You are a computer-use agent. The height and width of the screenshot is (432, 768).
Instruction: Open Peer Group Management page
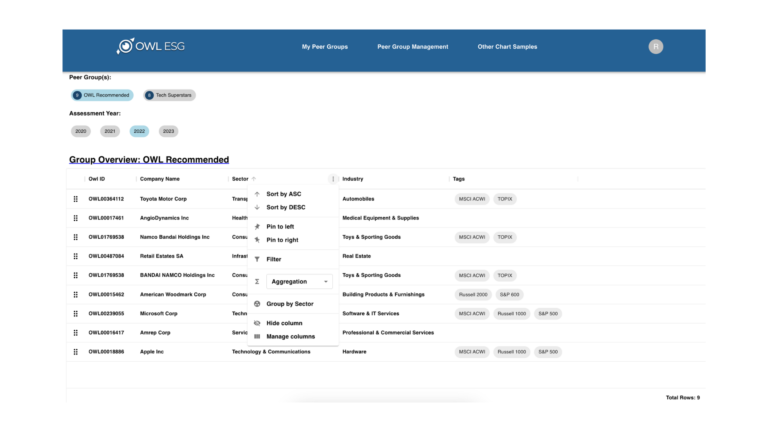(412, 47)
